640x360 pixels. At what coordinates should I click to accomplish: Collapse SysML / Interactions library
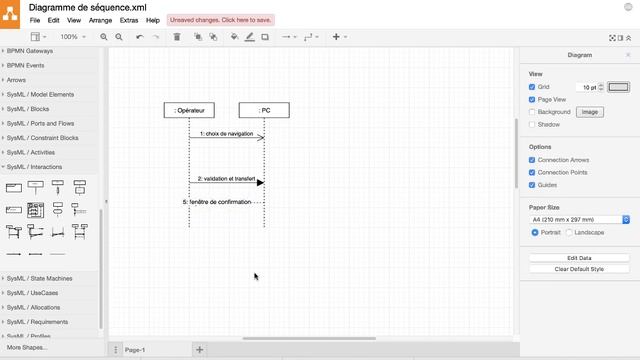(49, 167)
